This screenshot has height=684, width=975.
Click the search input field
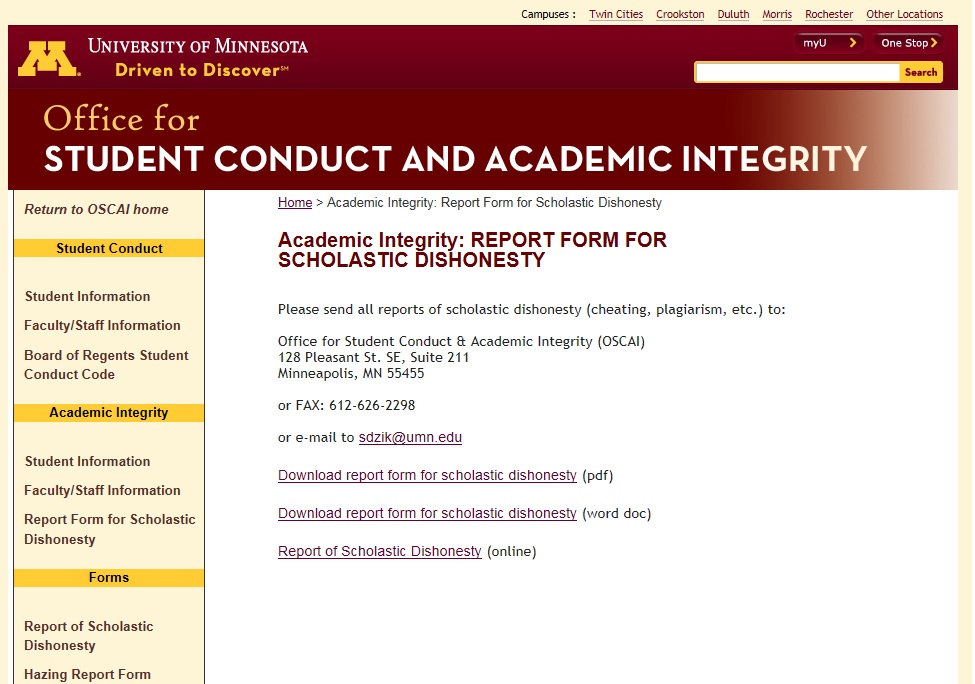(x=797, y=72)
